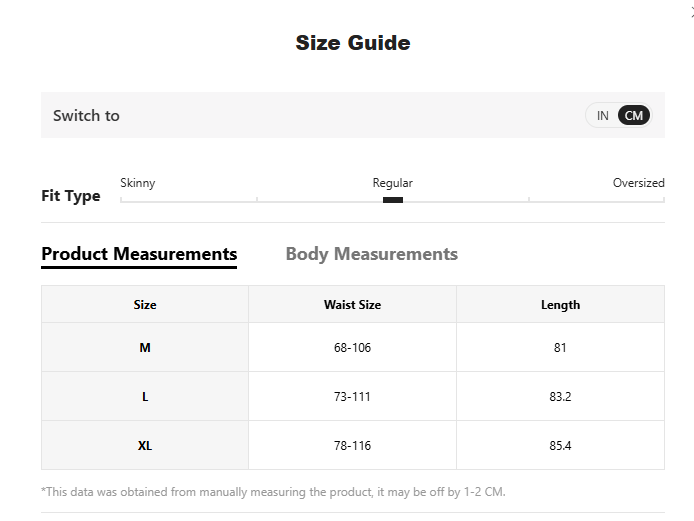Click the 68-106 waist size value
694x521 pixels.
point(352,348)
